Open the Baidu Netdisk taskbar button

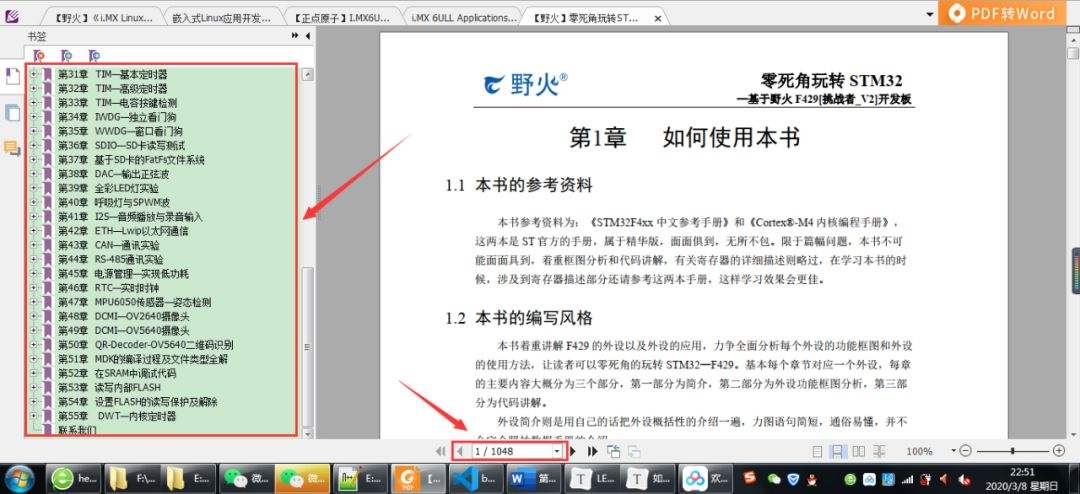(707, 477)
